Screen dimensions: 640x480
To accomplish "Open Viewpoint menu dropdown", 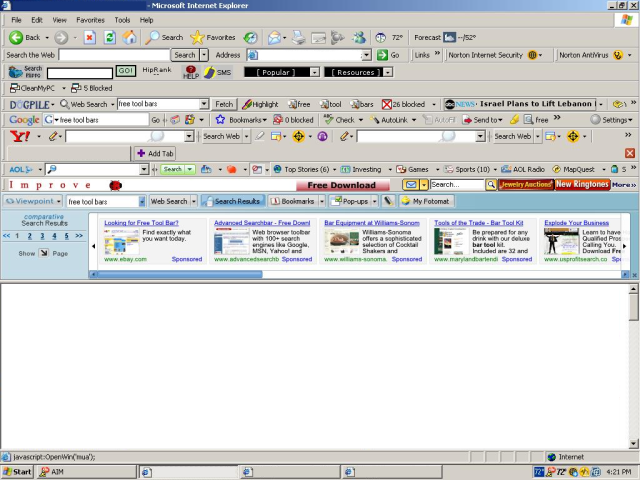I will [59, 201].
